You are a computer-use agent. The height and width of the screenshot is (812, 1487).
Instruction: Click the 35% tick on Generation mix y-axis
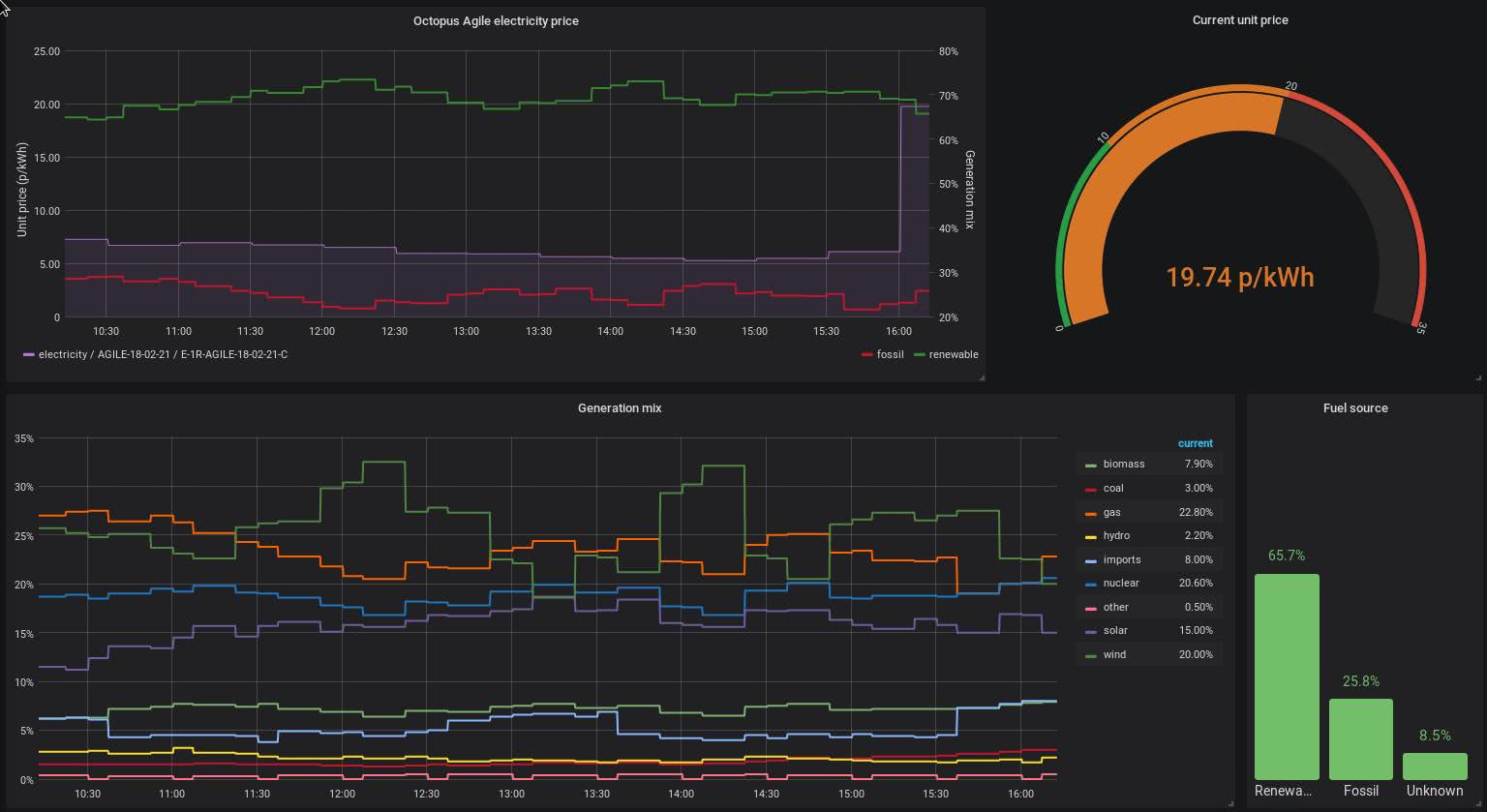23,438
